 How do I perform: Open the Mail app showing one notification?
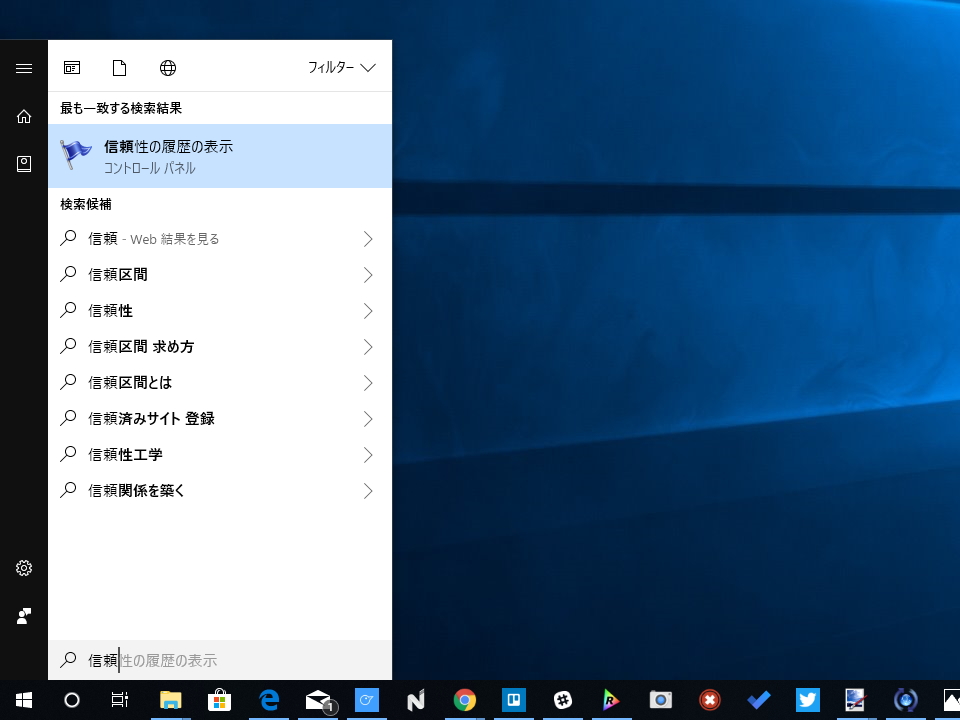318,699
